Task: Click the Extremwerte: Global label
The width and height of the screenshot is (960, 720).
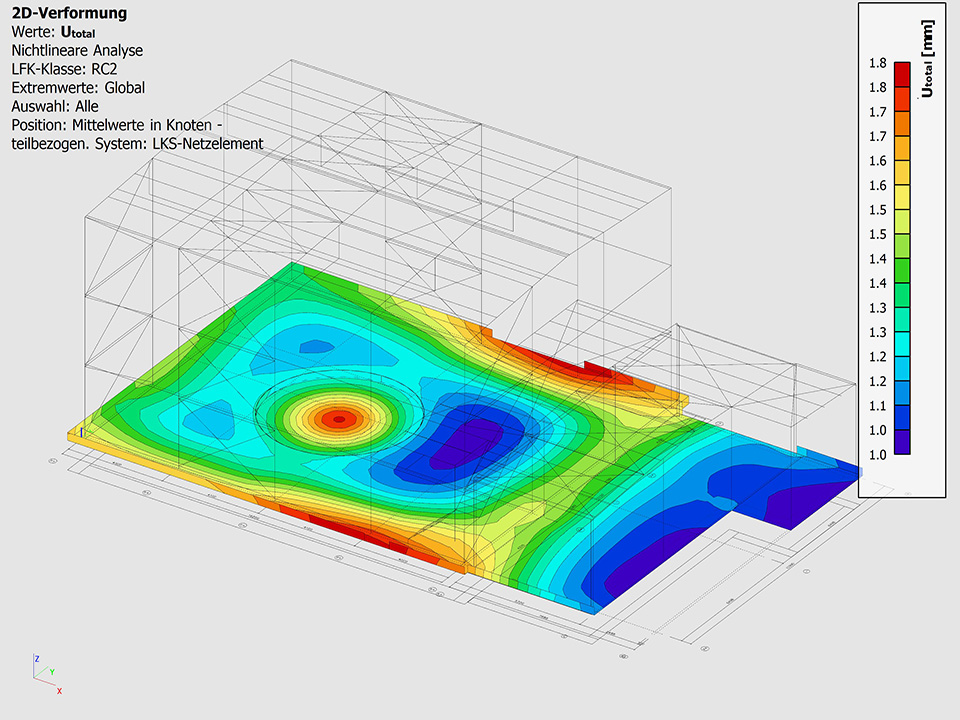Action: [x=78, y=88]
